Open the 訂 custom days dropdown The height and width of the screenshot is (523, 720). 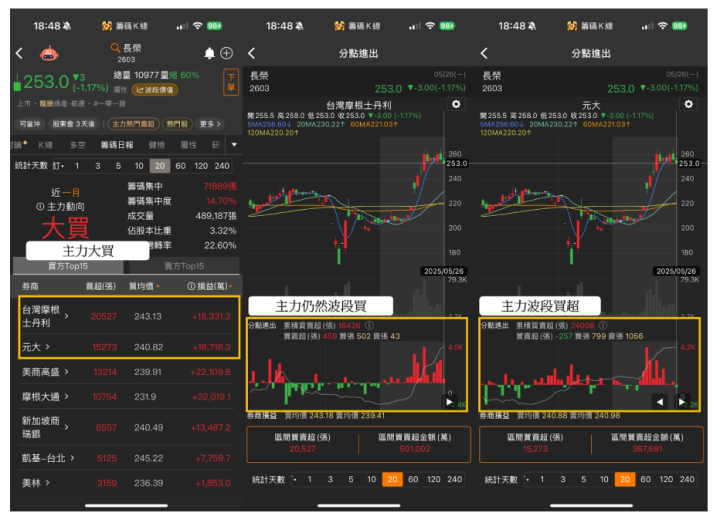coord(58,166)
